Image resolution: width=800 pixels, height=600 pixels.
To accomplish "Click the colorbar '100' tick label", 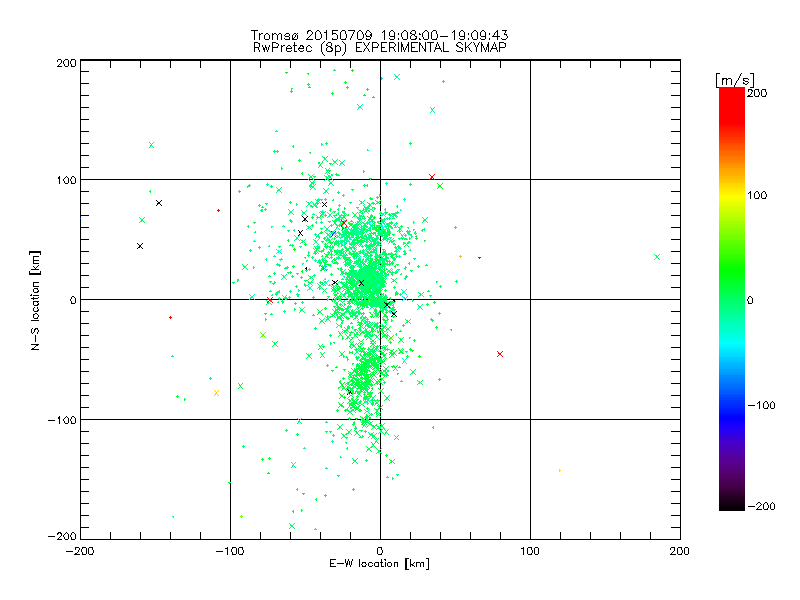I will [757, 195].
